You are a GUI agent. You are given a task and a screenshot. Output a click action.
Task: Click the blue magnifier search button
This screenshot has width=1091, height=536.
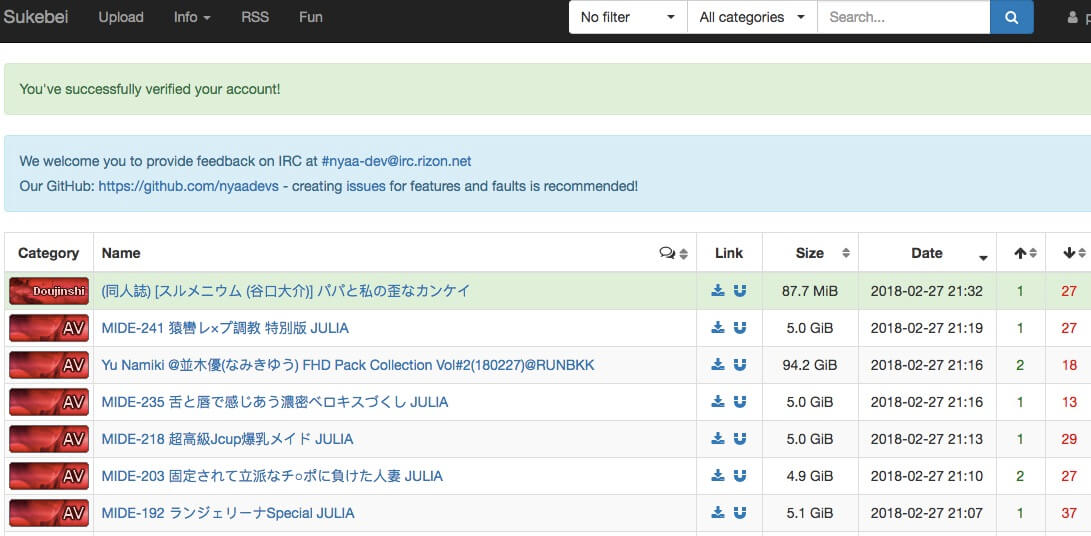pyautogui.click(x=1012, y=17)
